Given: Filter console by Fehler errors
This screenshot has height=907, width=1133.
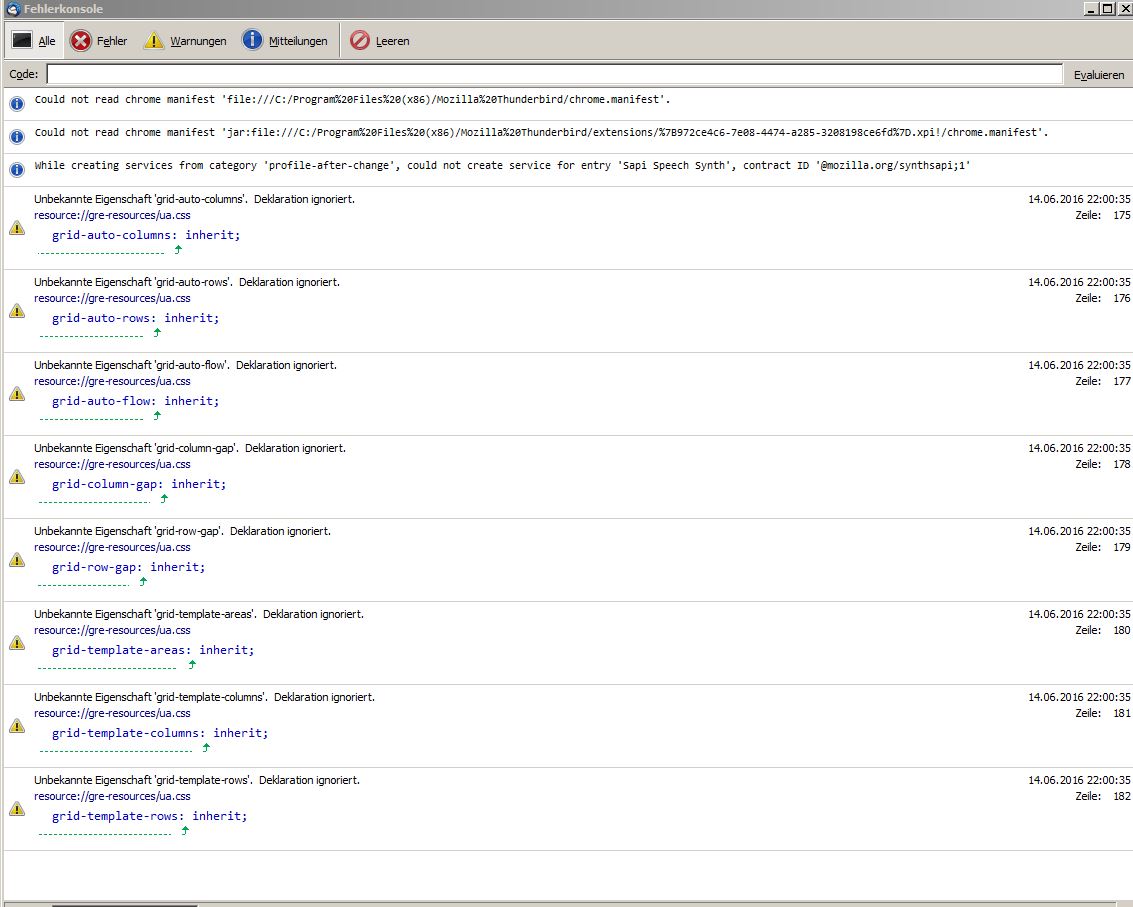Looking at the screenshot, I should click(99, 41).
